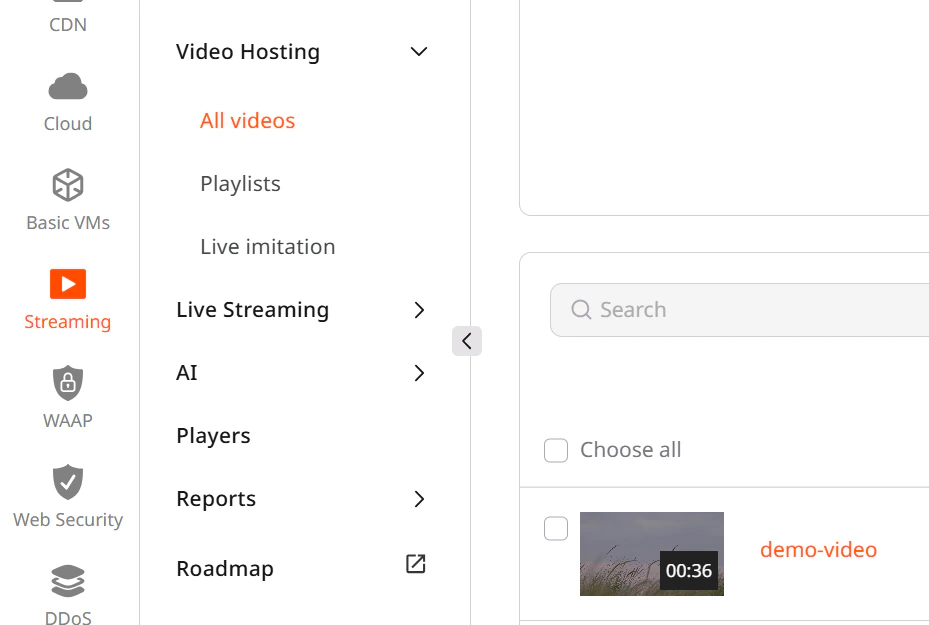
Task: Tick the Choose all checkbox
Action: click(556, 450)
